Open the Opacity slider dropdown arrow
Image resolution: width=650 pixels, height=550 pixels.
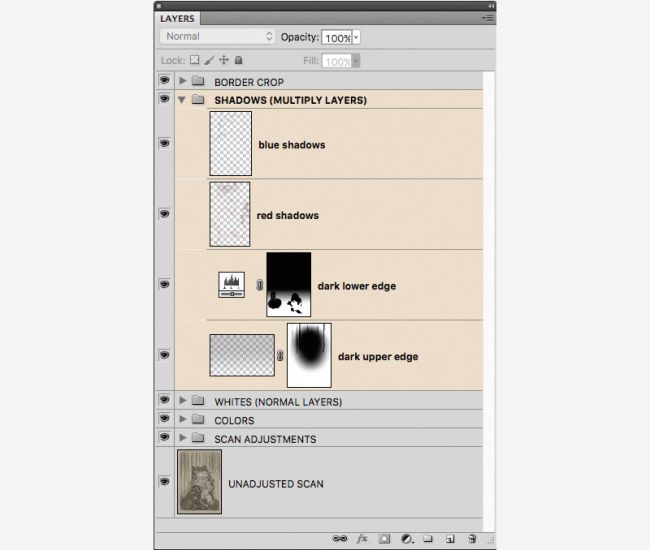tap(357, 37)
